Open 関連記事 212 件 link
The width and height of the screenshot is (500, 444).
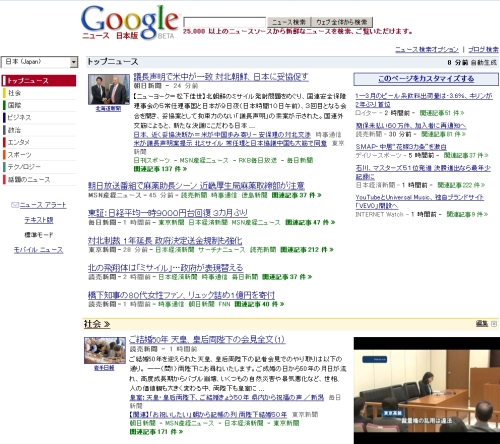pos(307,250)
